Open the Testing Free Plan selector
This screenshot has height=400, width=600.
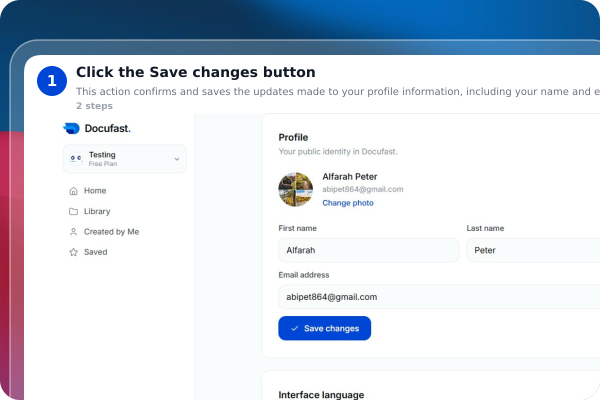pos(125,159)
